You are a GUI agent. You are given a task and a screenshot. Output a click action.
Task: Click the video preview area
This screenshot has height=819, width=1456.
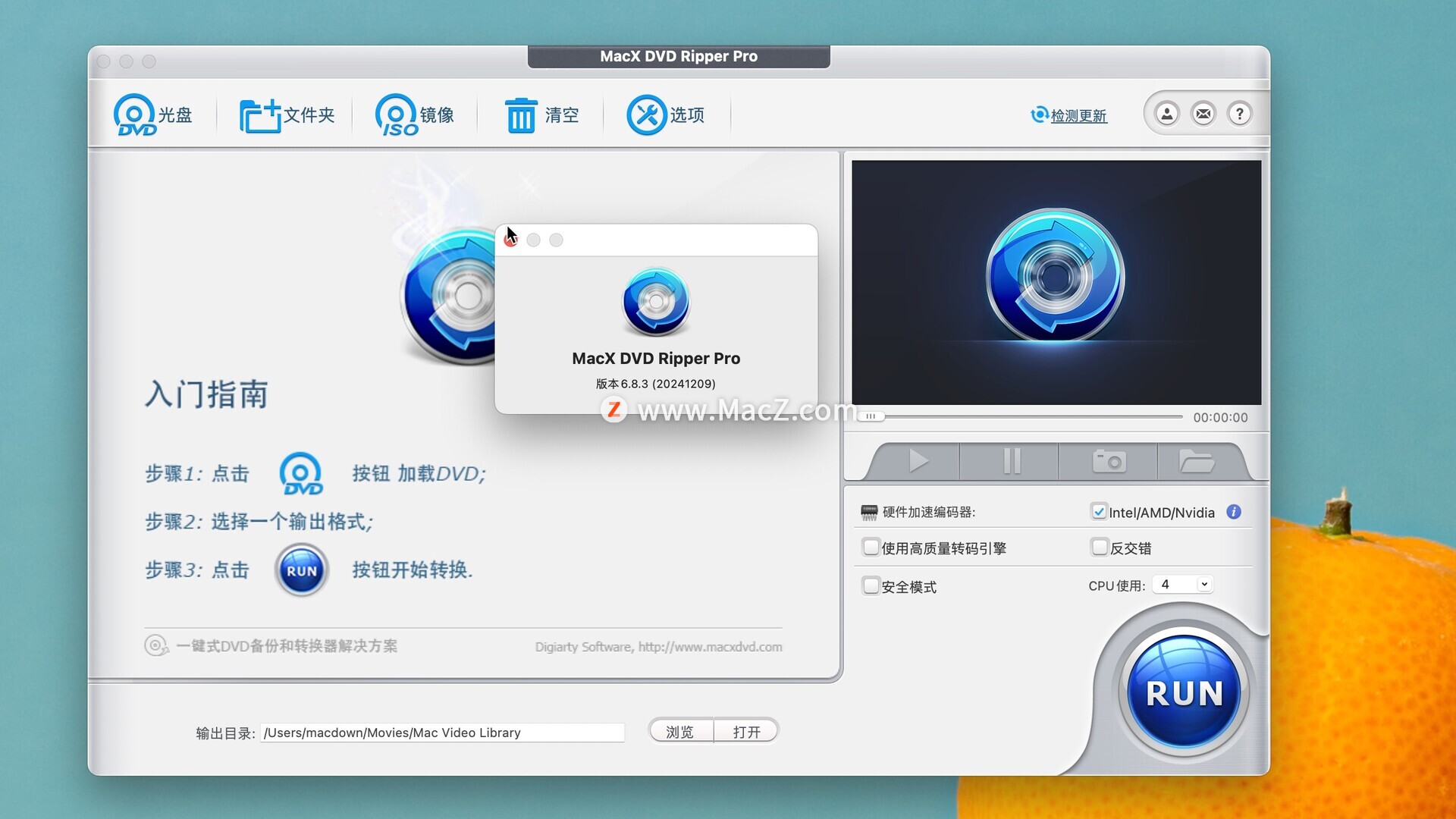1056,282
